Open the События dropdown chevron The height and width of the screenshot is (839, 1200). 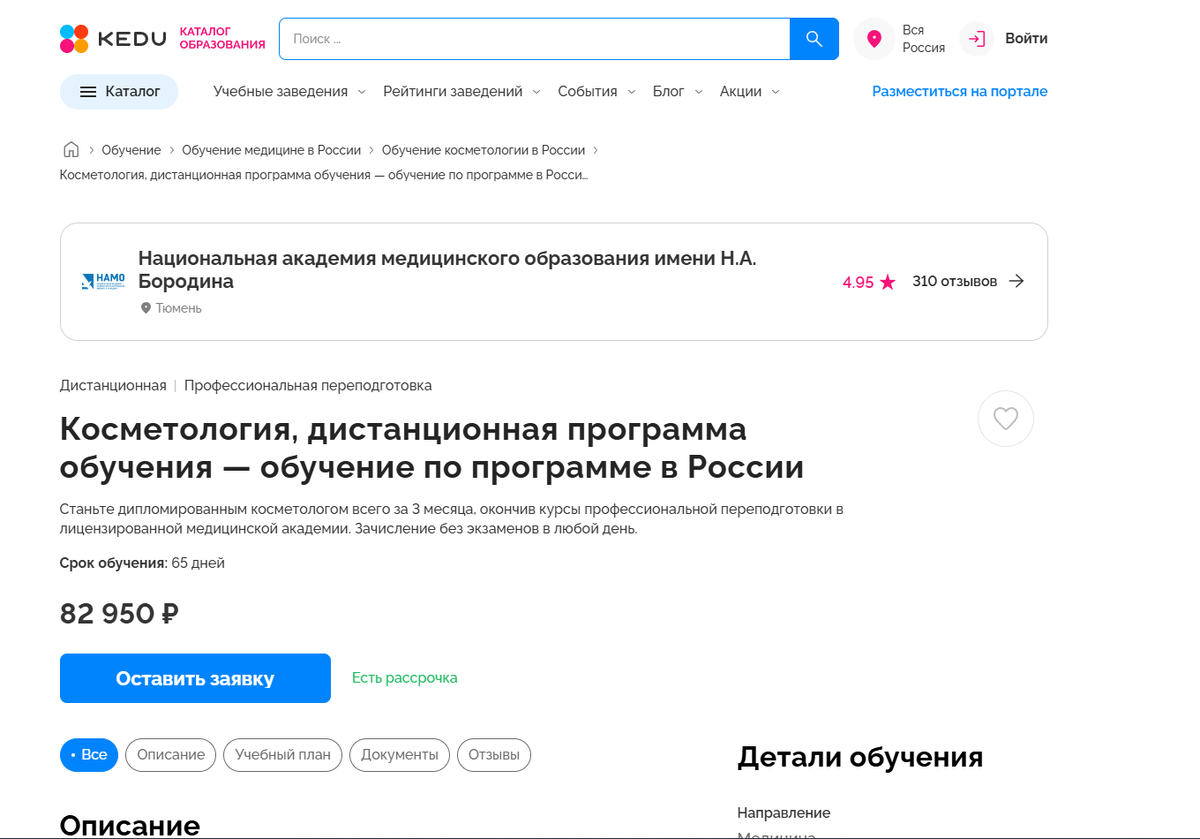click(x=630, y=91)
